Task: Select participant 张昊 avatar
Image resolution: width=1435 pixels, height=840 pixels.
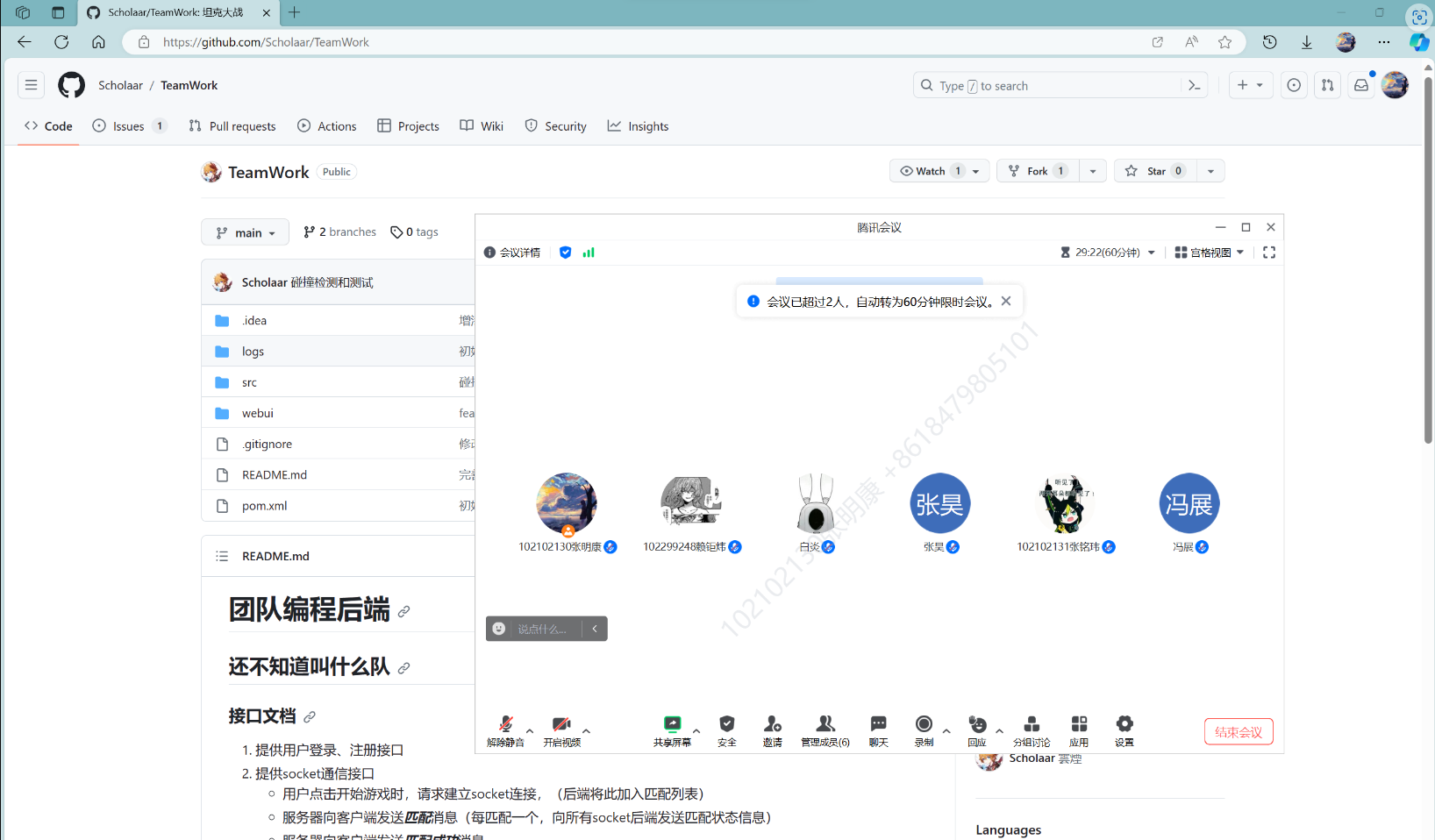Action: point(940,503)
